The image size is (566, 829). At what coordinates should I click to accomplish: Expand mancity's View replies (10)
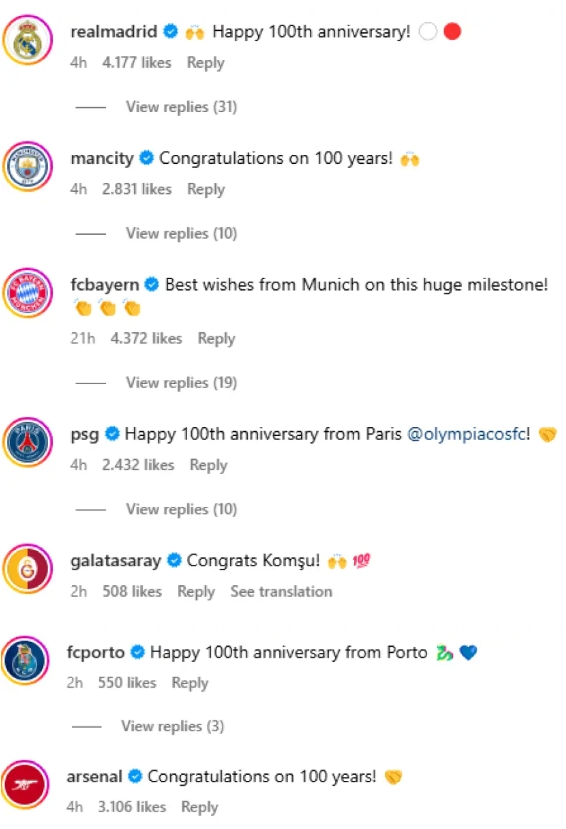(x=181, y=233)
